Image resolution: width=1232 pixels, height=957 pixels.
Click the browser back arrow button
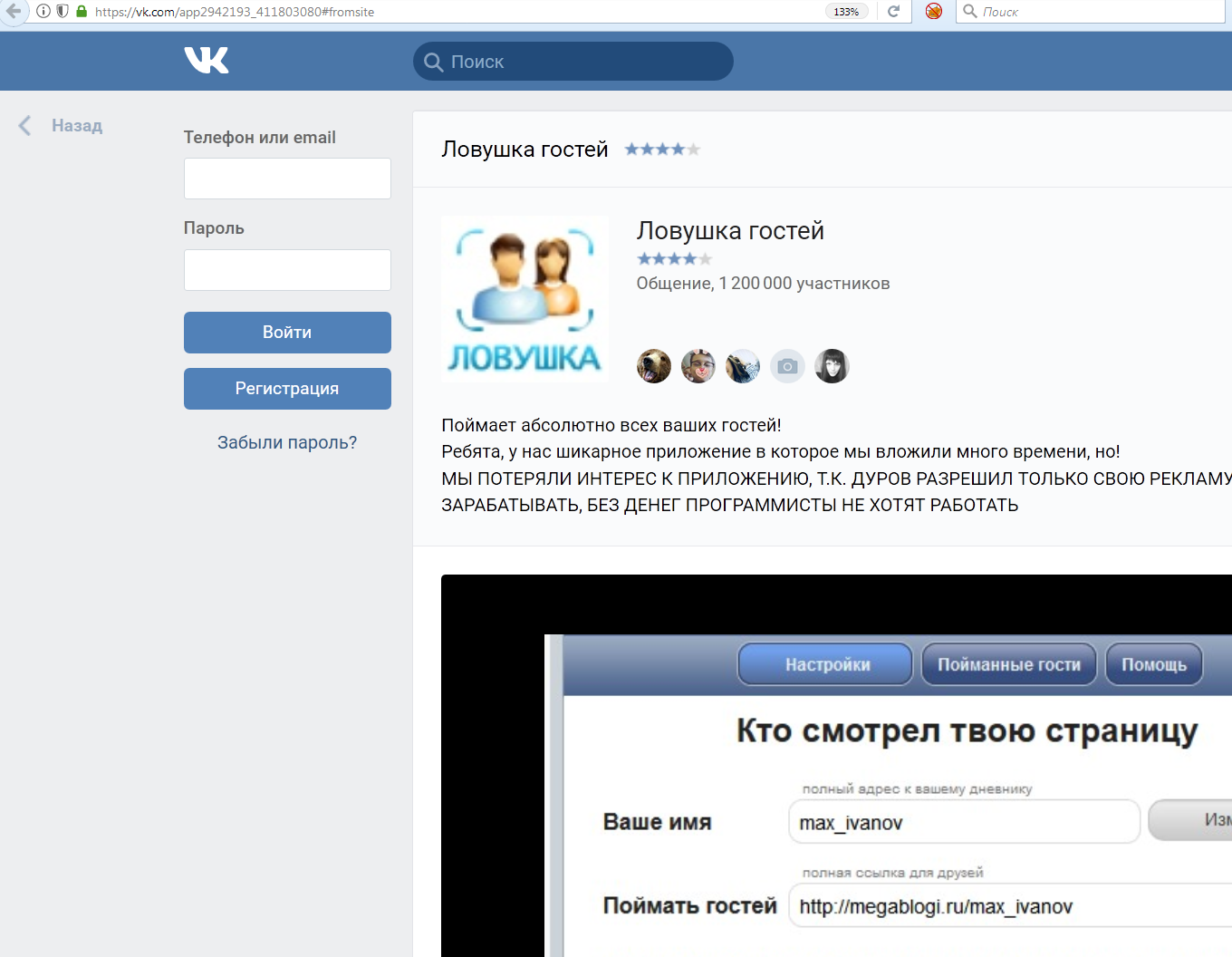(13, 11)
